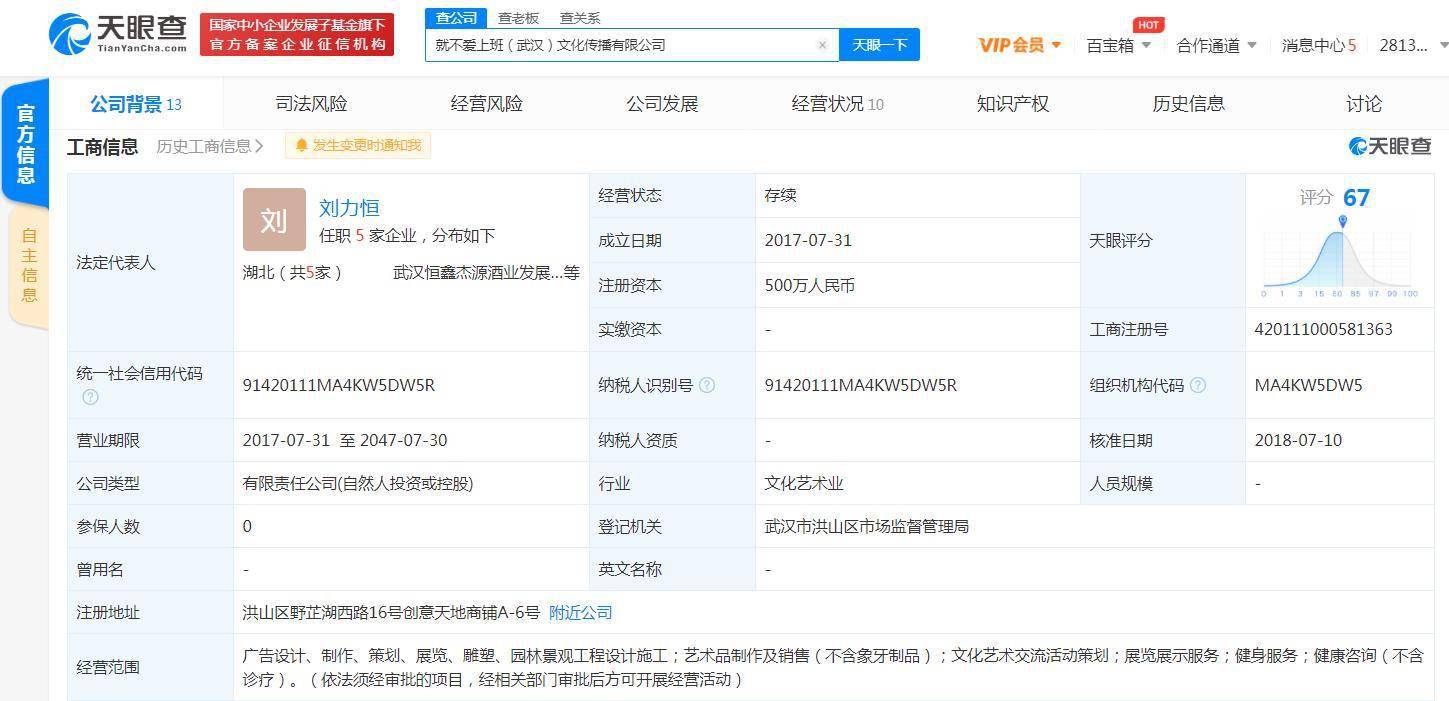This screenshot has height=701, width=1449.
Task: Select registration number 420111000581363
Action: click(x=1323, y=329)
